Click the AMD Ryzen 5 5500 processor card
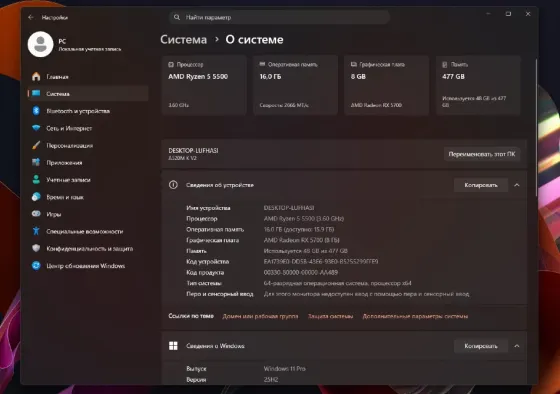 pos(204,85)
